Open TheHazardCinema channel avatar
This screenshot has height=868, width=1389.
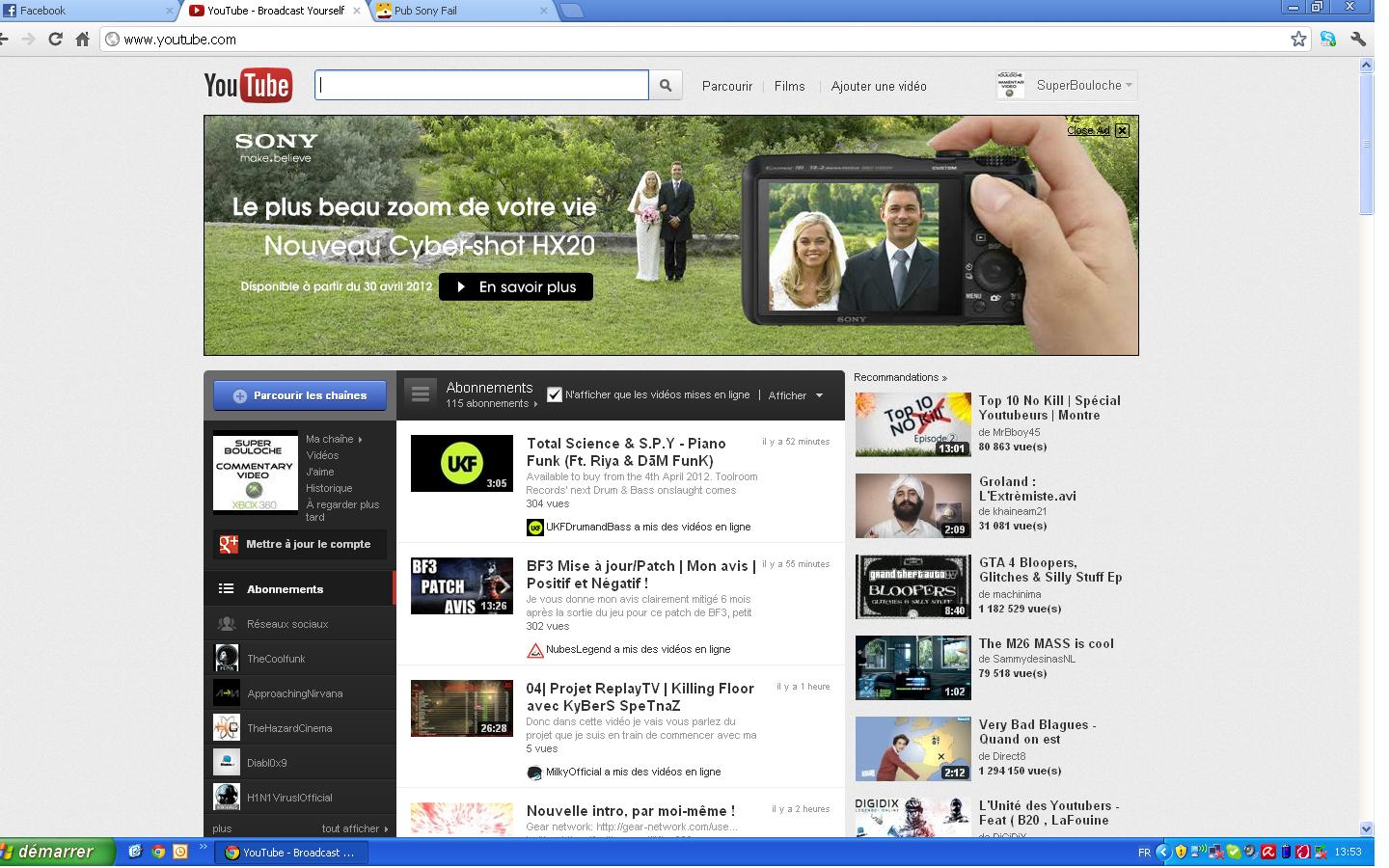(x=227, y=728)
